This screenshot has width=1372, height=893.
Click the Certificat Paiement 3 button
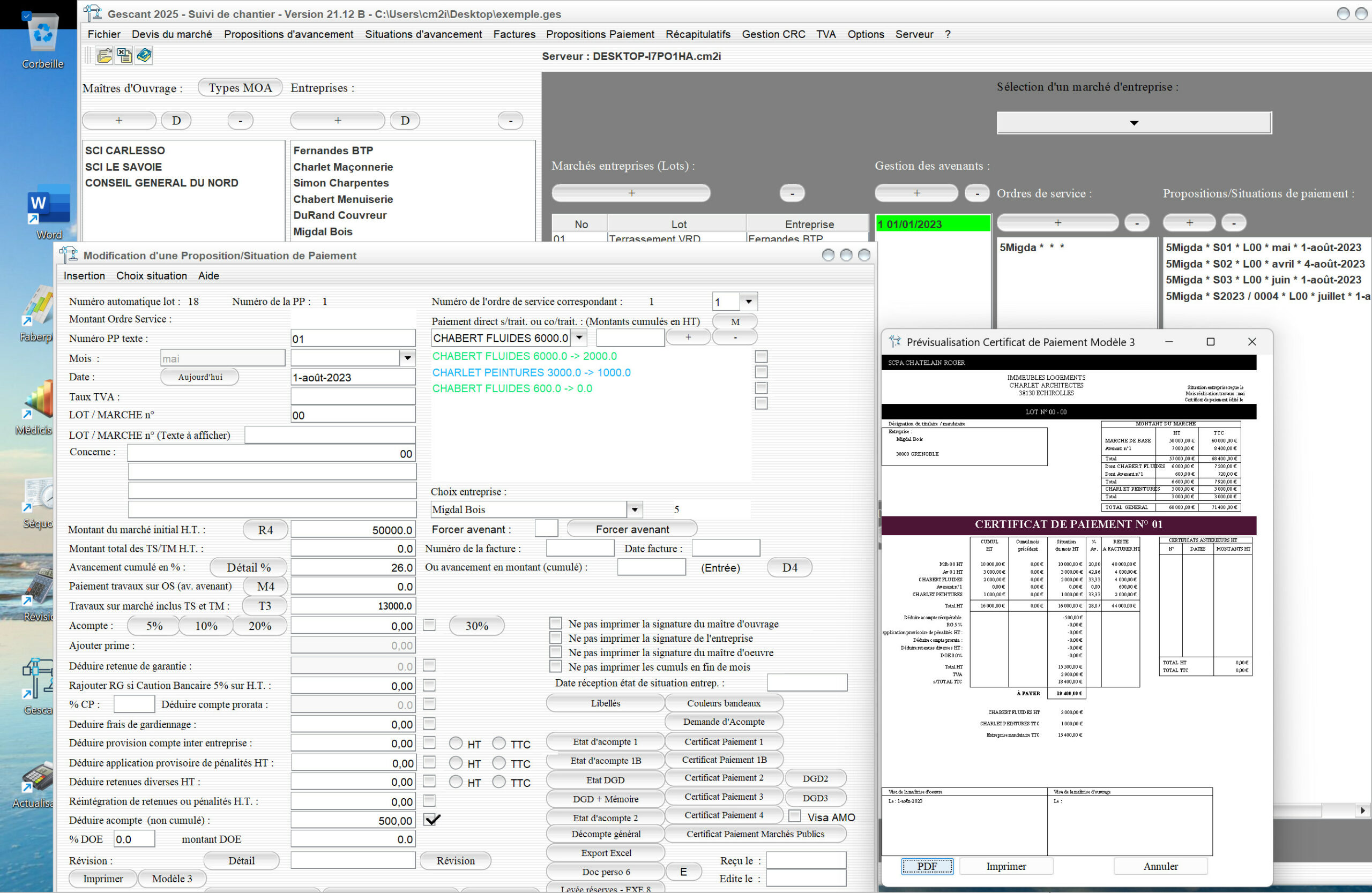point(724,796)
